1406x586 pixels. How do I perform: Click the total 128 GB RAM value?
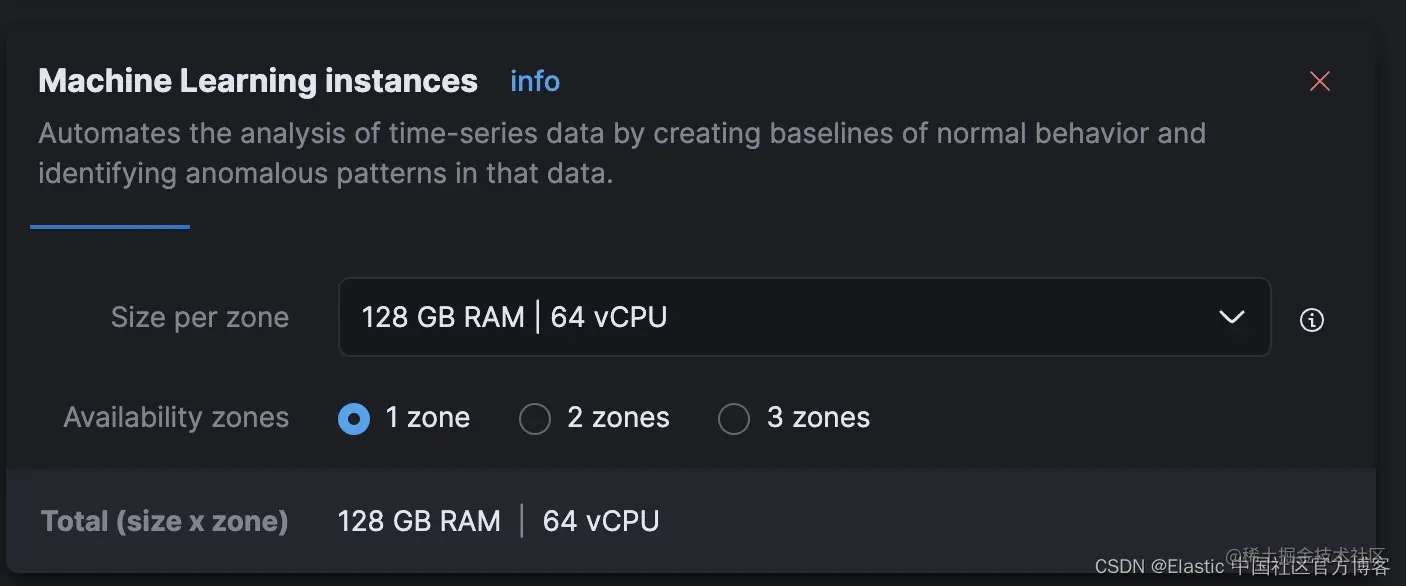[419, 521]
